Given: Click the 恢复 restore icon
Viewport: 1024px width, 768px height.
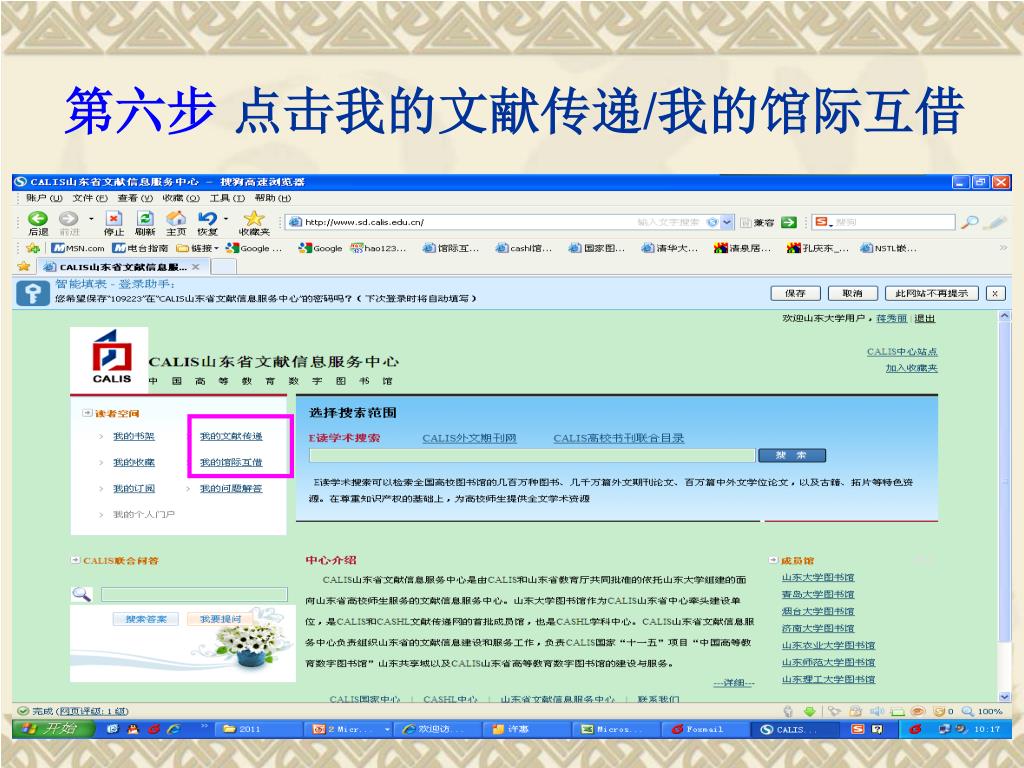Looking at the screenshot, I should click(x=207, y=219).
